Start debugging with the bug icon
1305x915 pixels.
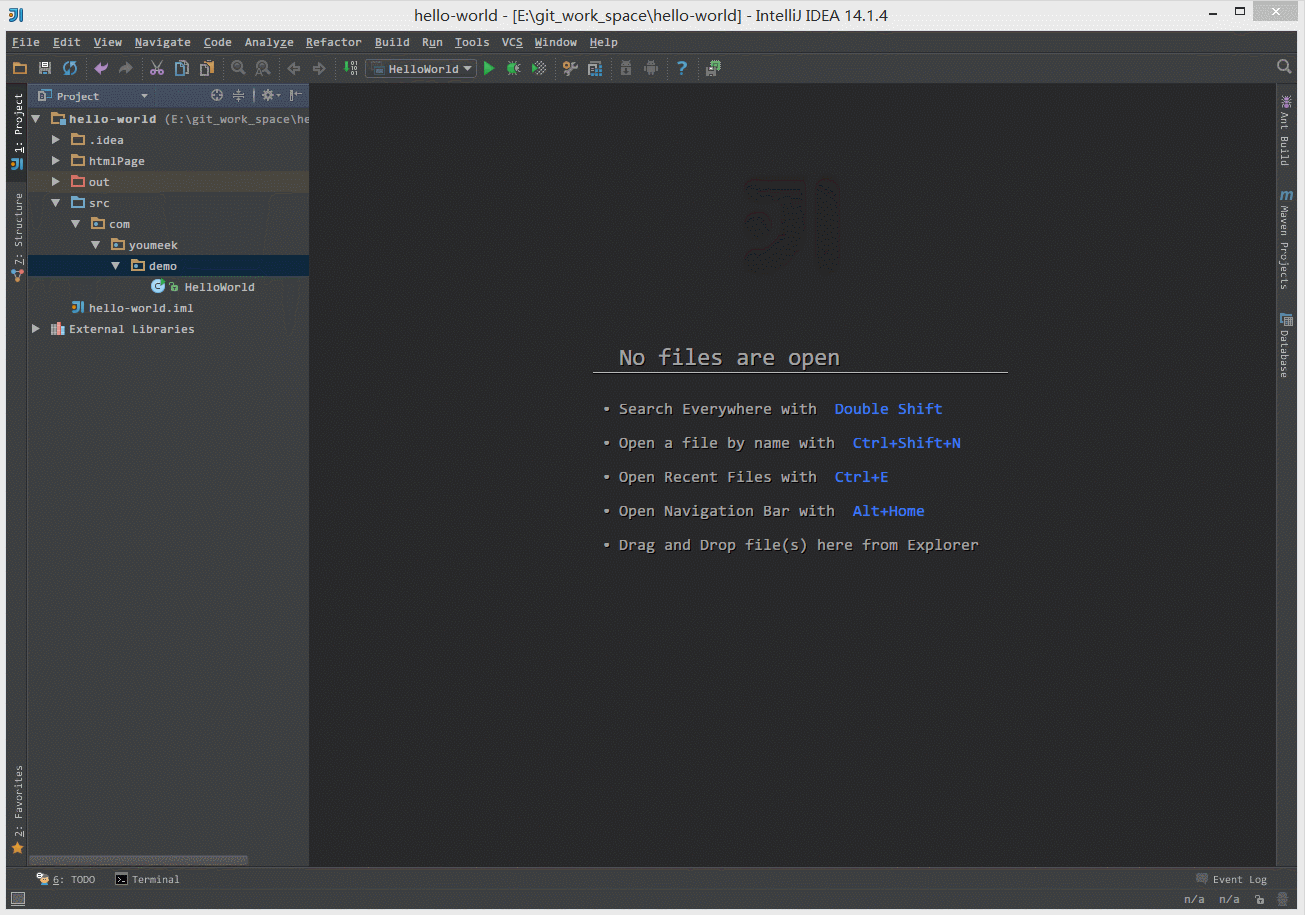(x=513, y=68)
